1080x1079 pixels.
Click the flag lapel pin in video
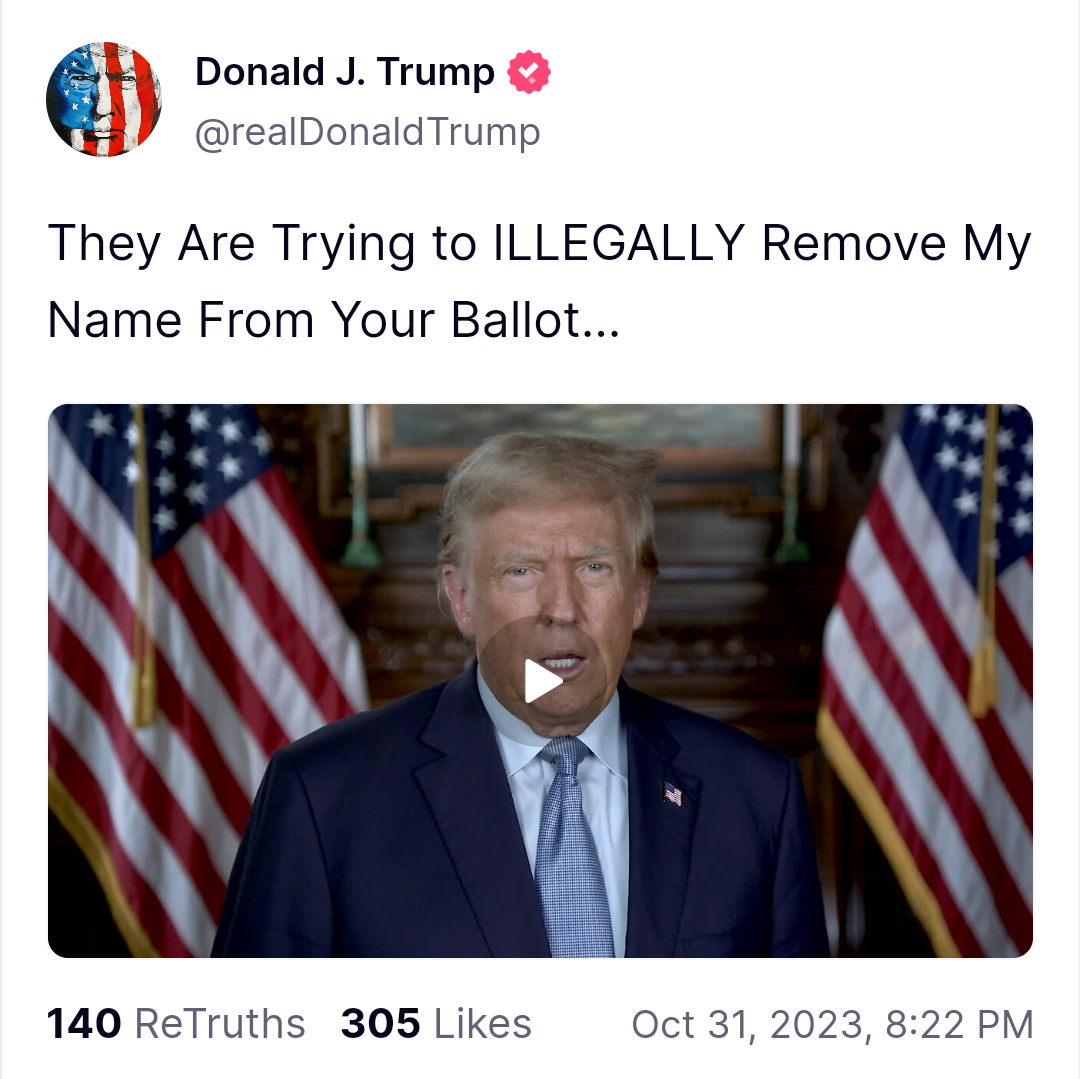click(673, 793)
